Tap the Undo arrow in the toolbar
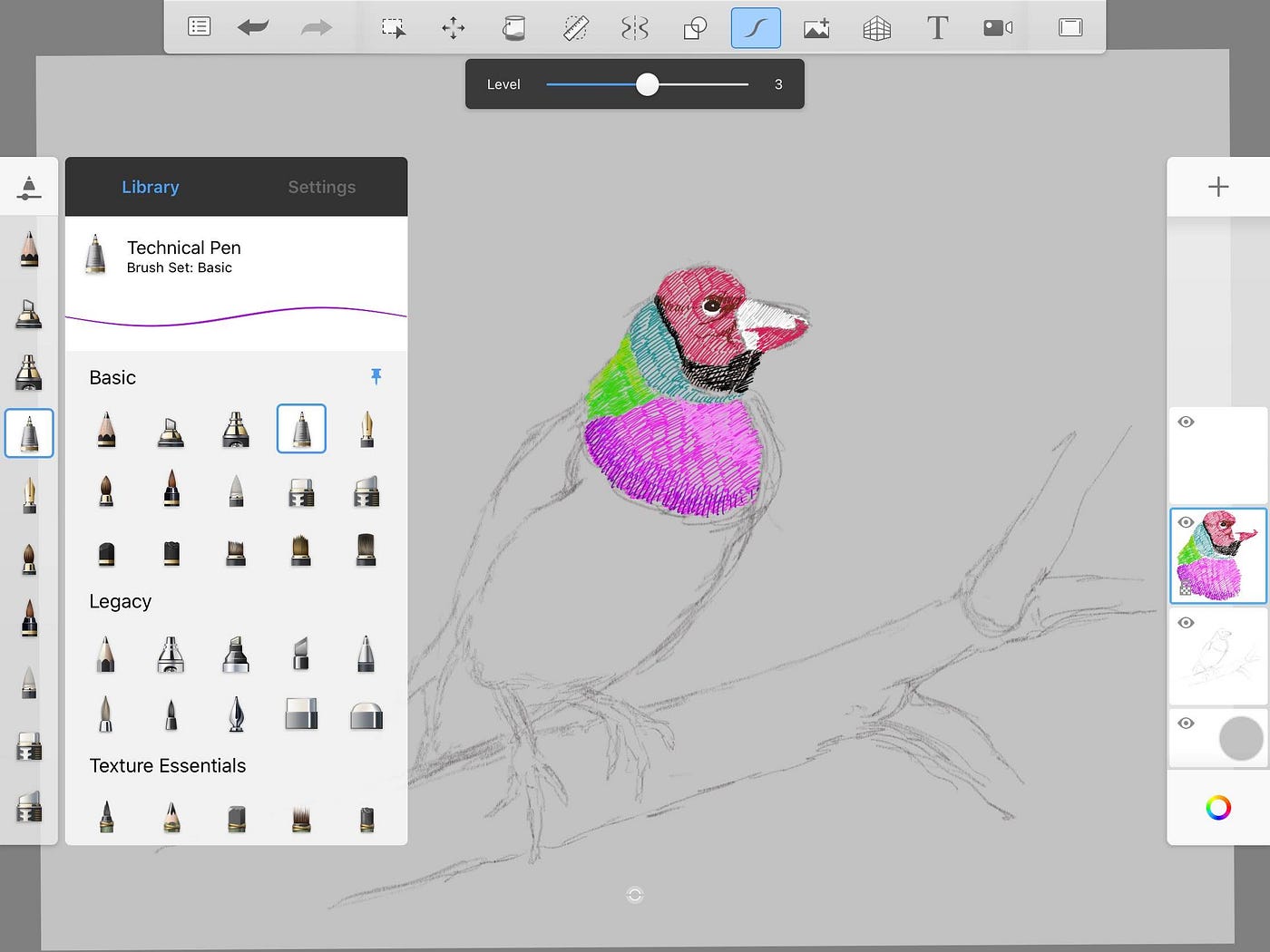The height and width of the screenshot is (952, 1270). (253, 27)
